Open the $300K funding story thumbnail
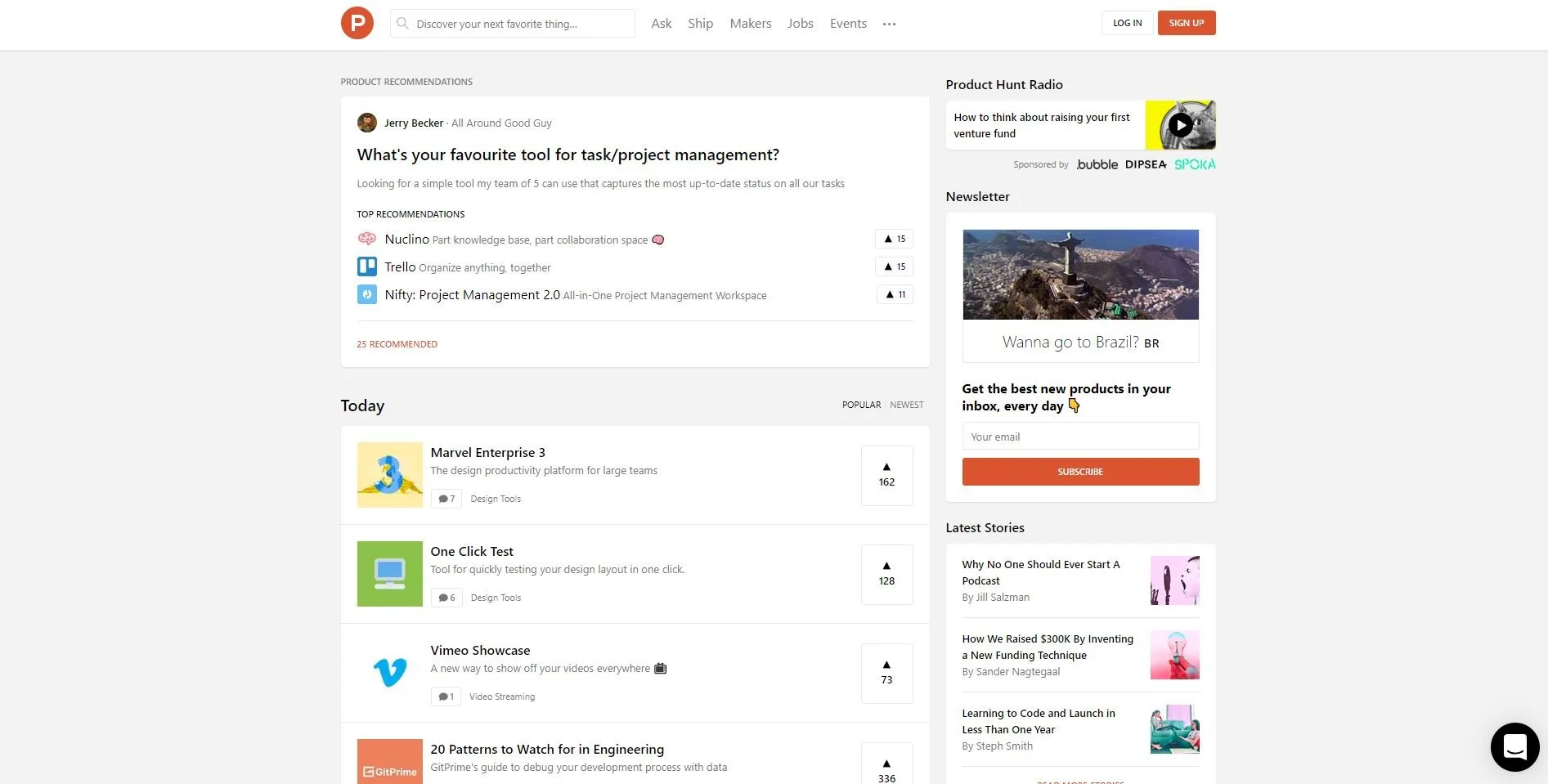This screenshot has width=1548, height=784. 1175,655
